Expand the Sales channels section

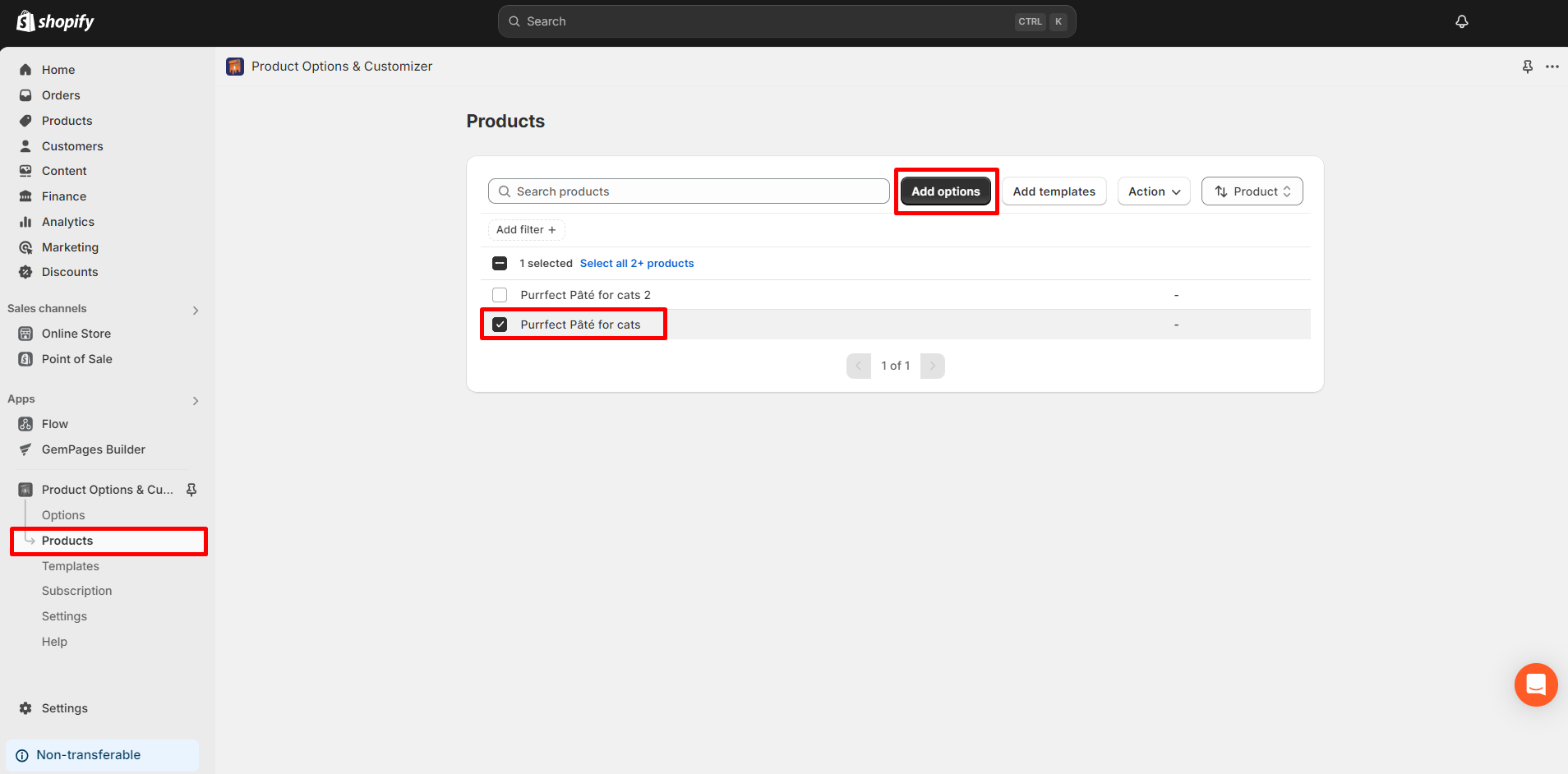195,310
